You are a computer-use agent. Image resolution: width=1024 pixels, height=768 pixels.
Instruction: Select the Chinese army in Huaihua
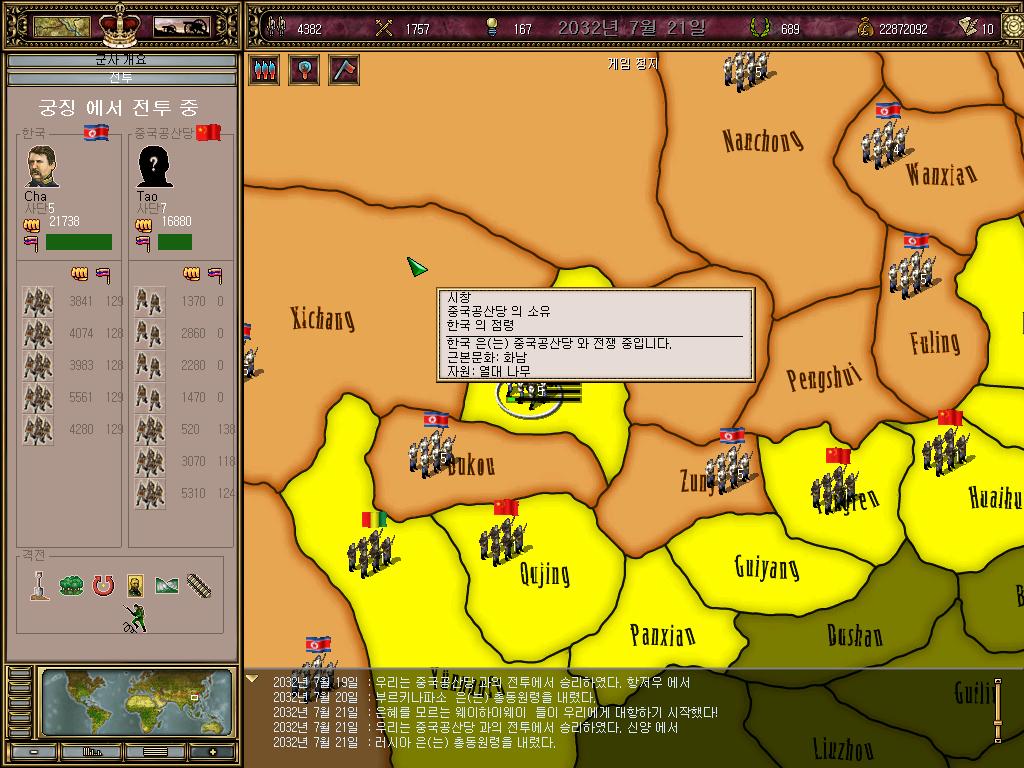click(x=946, y=451)
